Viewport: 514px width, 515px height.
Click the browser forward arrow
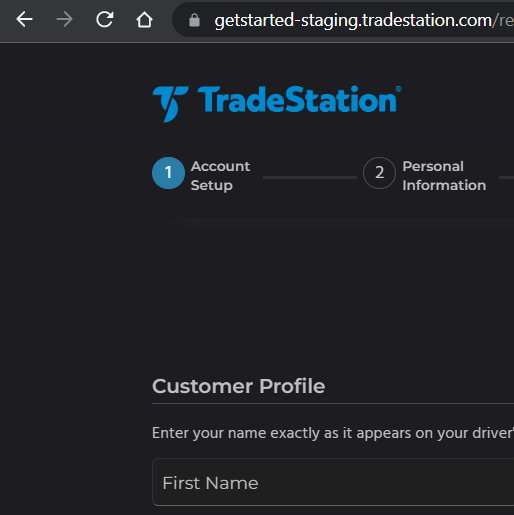pos(64,19)
